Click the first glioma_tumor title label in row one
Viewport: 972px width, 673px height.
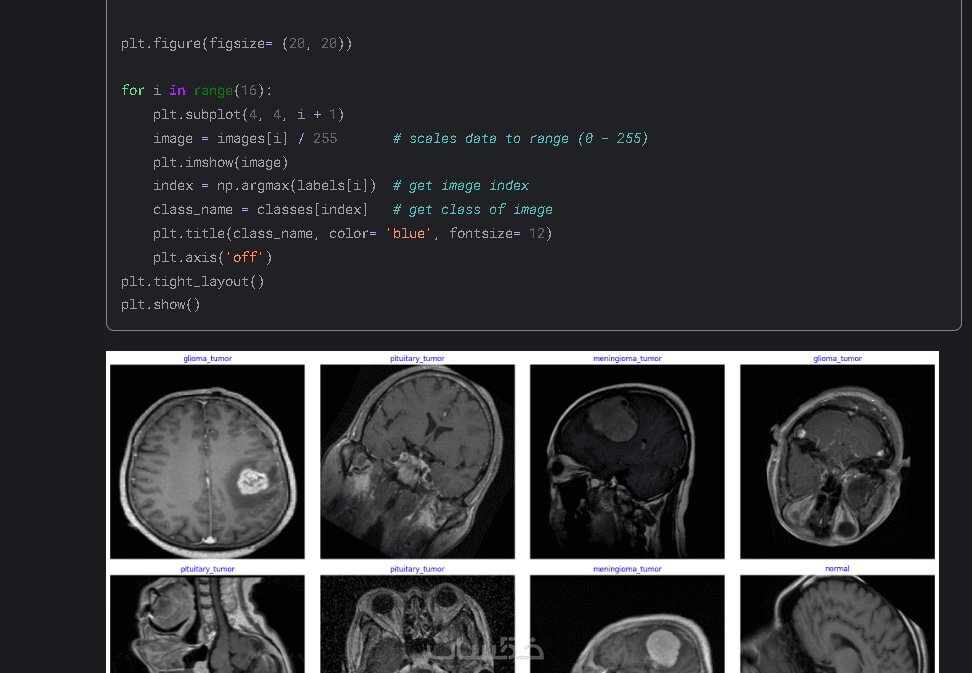tap(207, 358)
